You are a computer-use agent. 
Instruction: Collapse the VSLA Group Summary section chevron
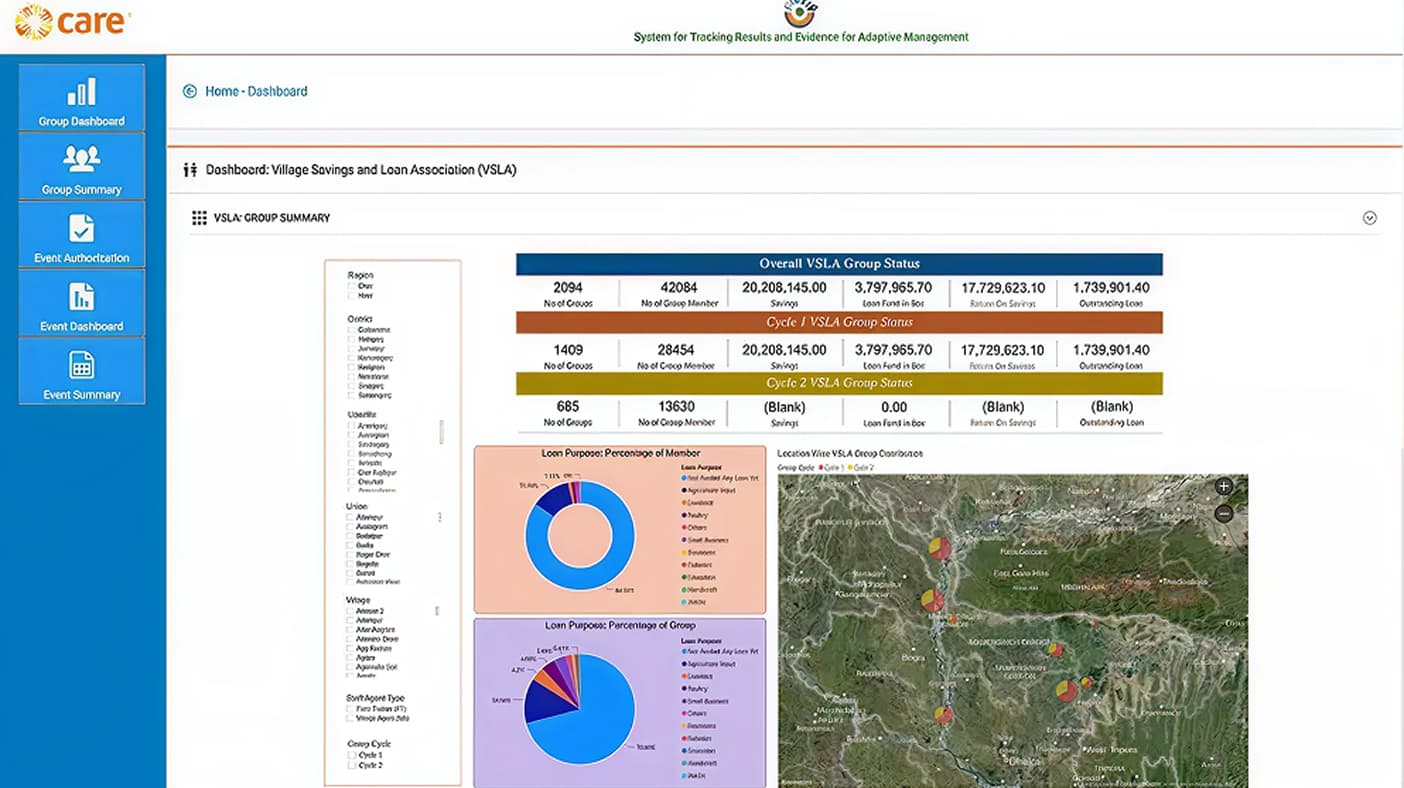(x=1369, y=217)
